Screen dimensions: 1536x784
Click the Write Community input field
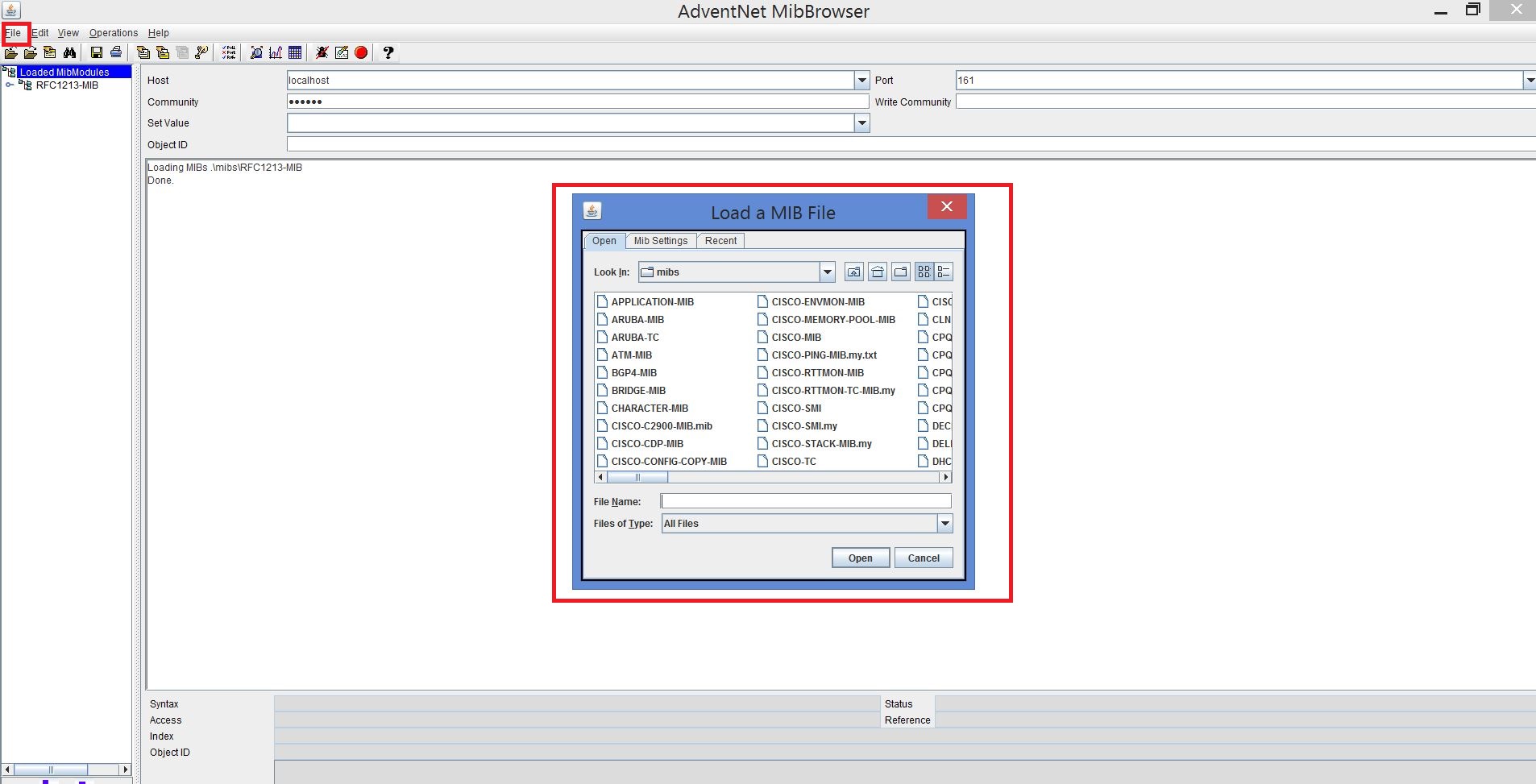1246,102
